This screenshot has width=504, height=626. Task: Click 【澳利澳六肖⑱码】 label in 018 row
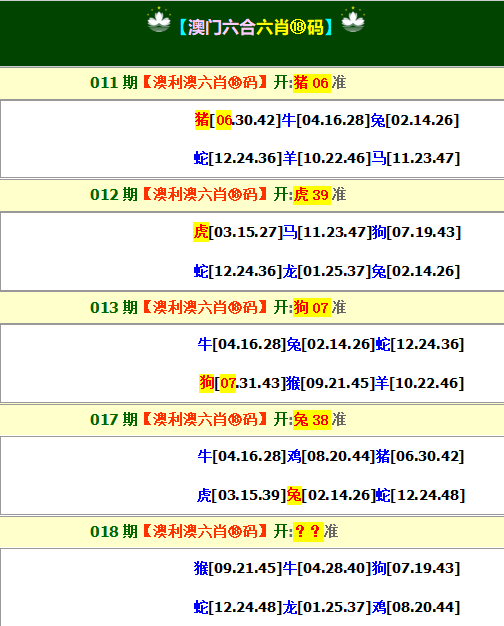coord(205,532)
